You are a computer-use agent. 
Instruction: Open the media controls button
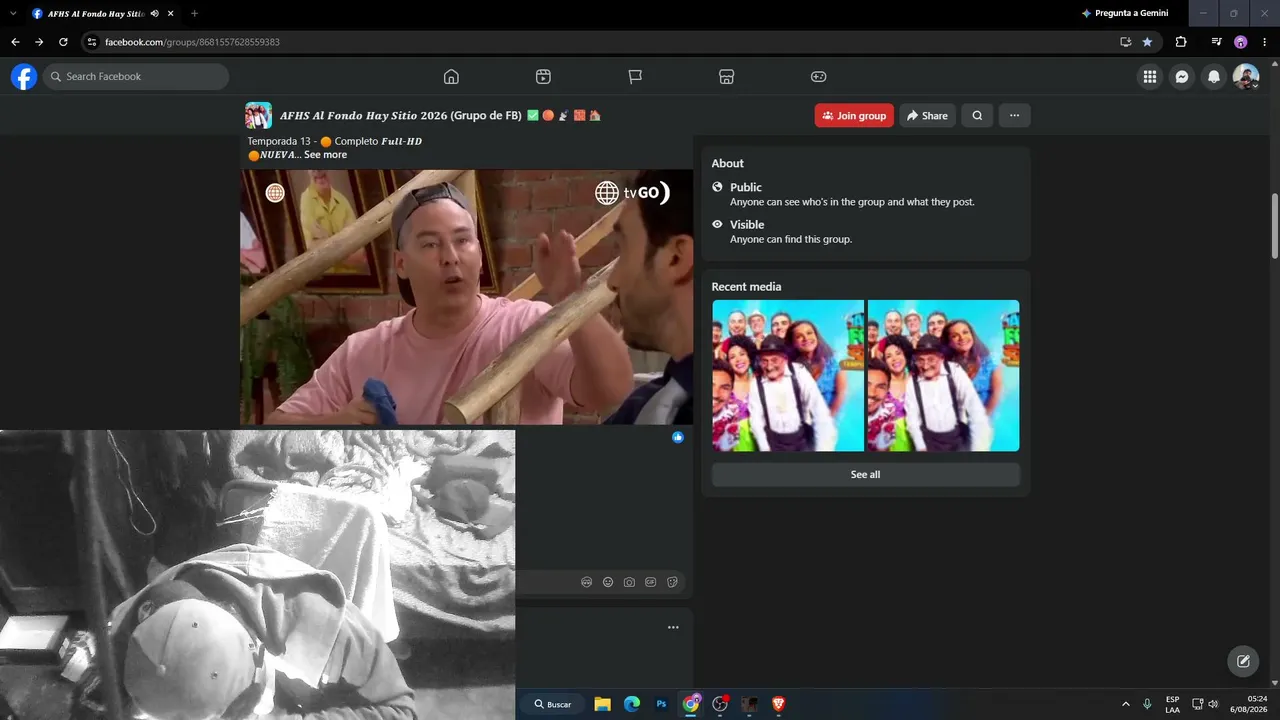click(x=1216, y=42)
